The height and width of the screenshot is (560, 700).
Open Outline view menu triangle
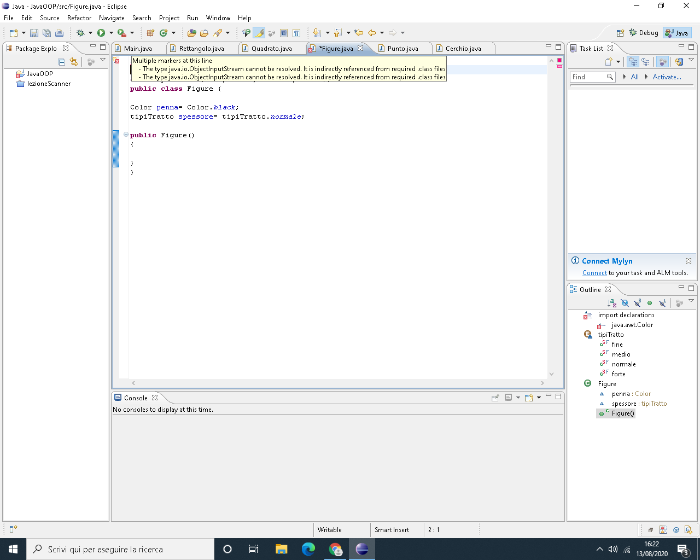691,301
